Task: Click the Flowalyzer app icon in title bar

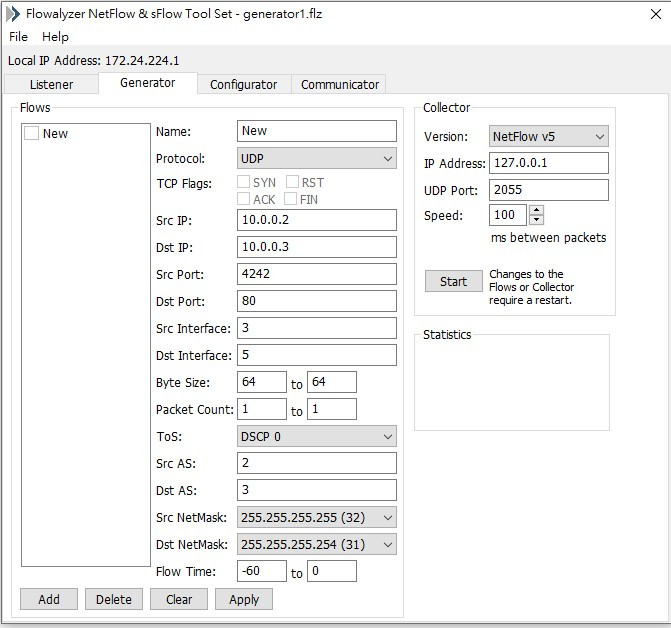Action: tap(13, 14)
